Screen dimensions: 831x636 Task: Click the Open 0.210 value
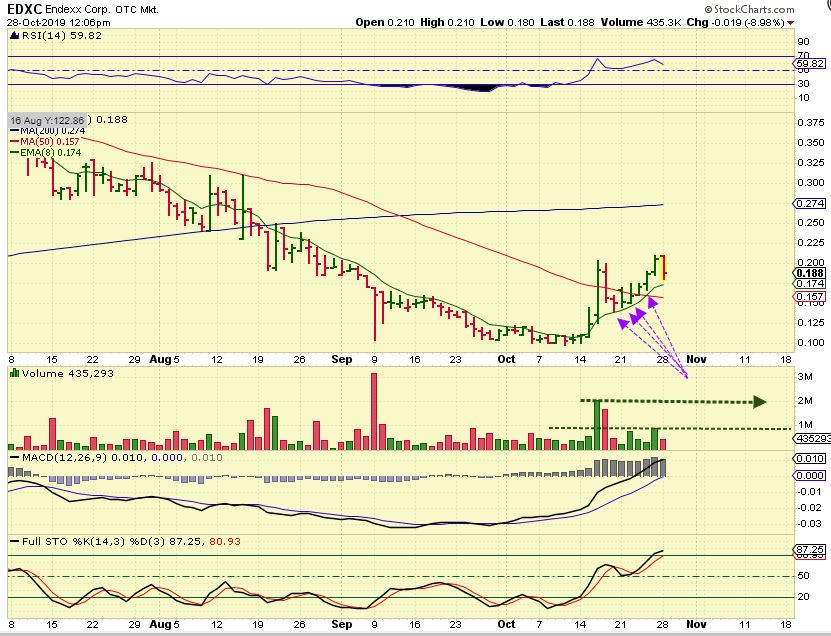click(x=385, y=22)
